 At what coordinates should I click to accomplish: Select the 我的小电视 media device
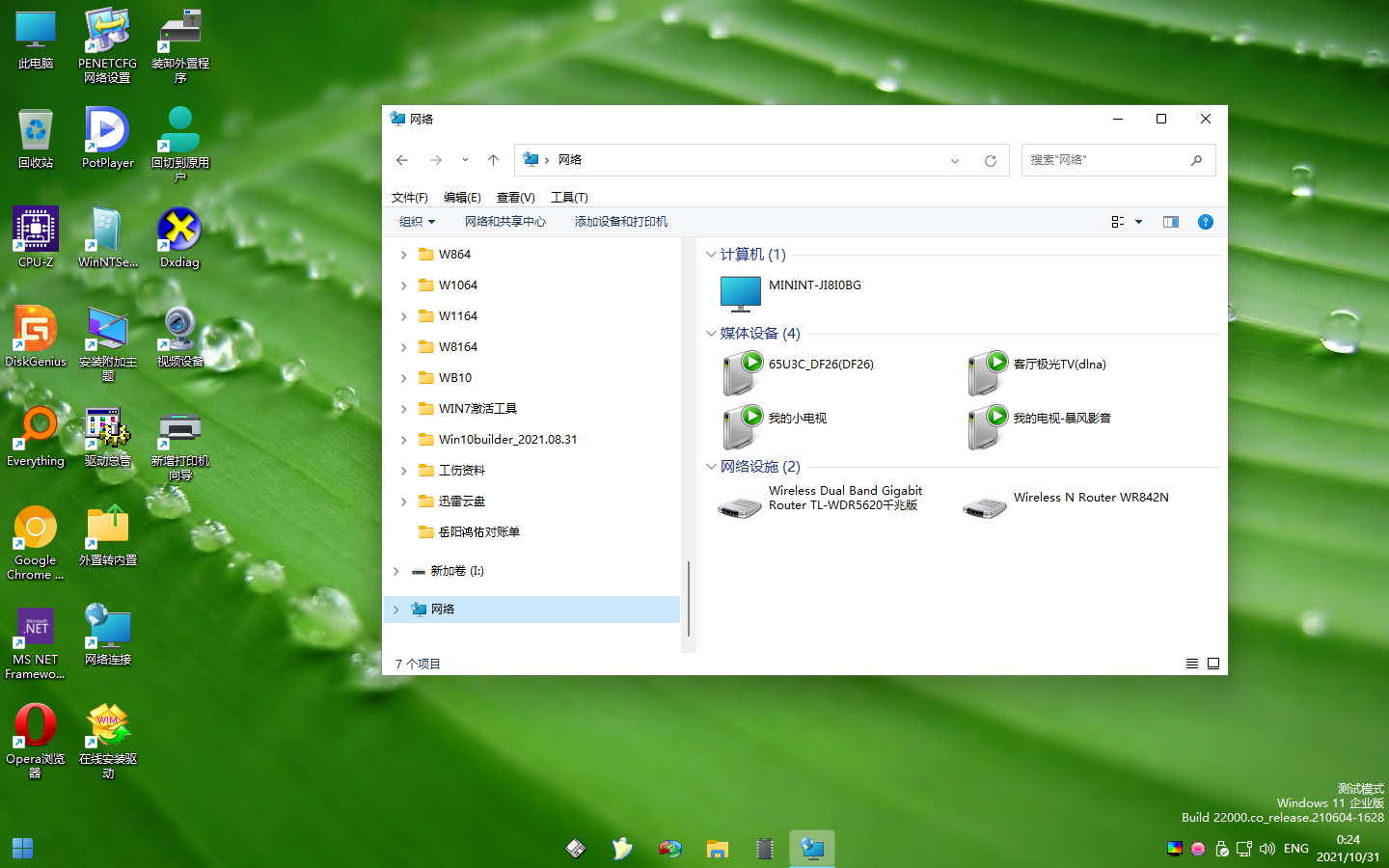[x=776, y=427]
